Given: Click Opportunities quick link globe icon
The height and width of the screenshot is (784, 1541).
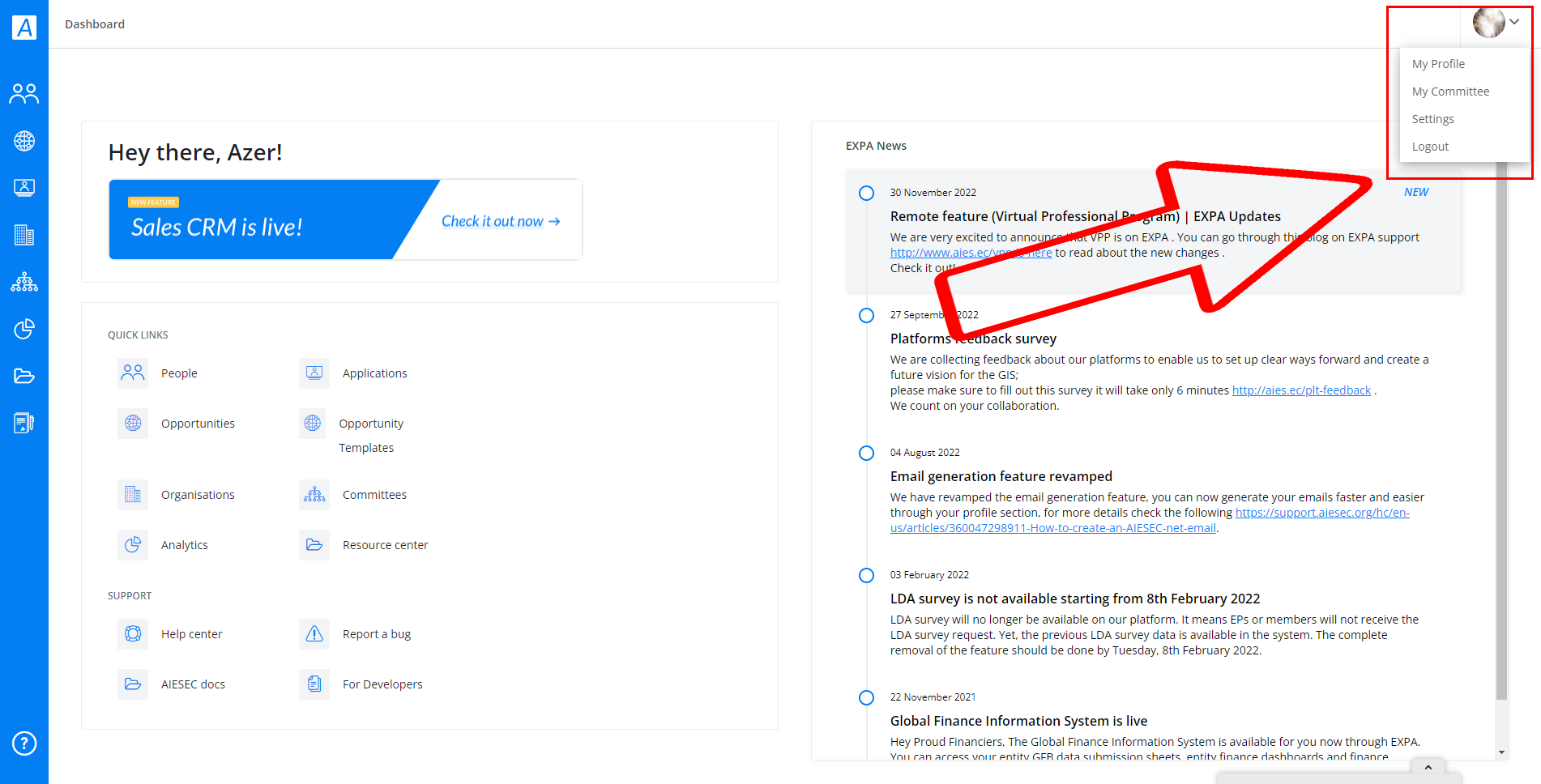Looking at the screenshot, I should (x=133, y=424).
